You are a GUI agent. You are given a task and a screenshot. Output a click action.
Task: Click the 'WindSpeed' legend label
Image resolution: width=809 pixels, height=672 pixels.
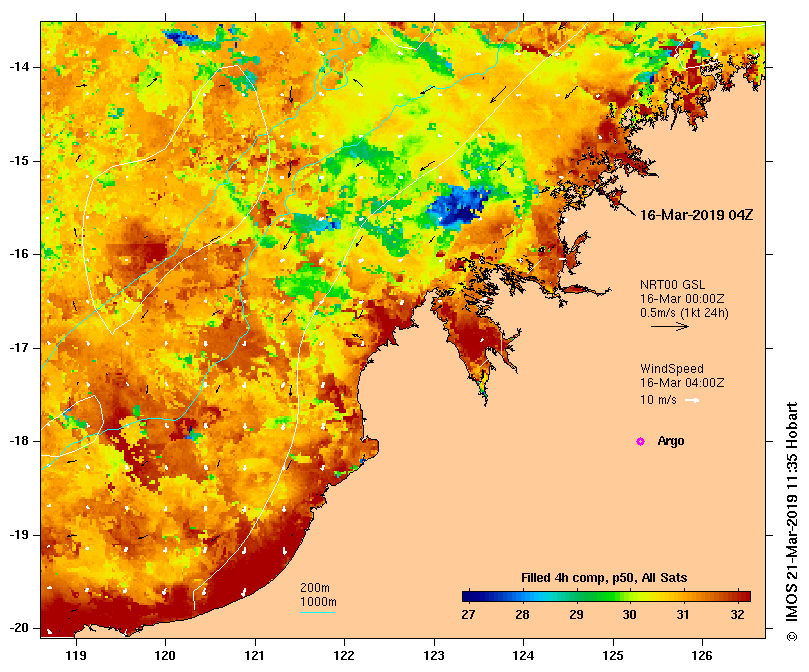[672, 369]
